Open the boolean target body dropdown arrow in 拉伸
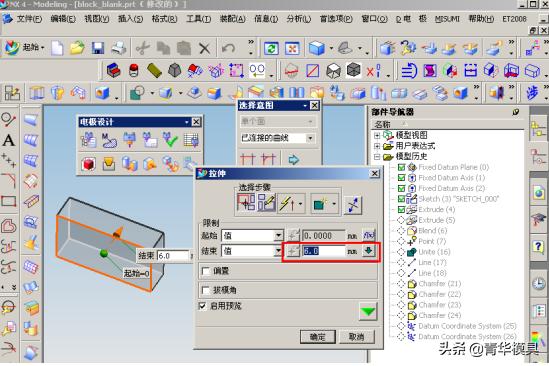 [x=334, y=204]
